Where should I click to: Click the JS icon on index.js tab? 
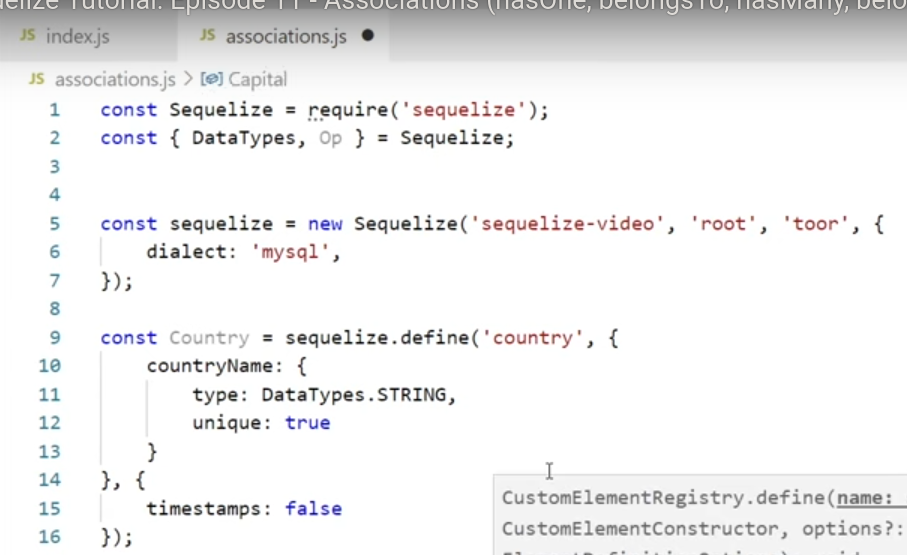coord(28,35)
